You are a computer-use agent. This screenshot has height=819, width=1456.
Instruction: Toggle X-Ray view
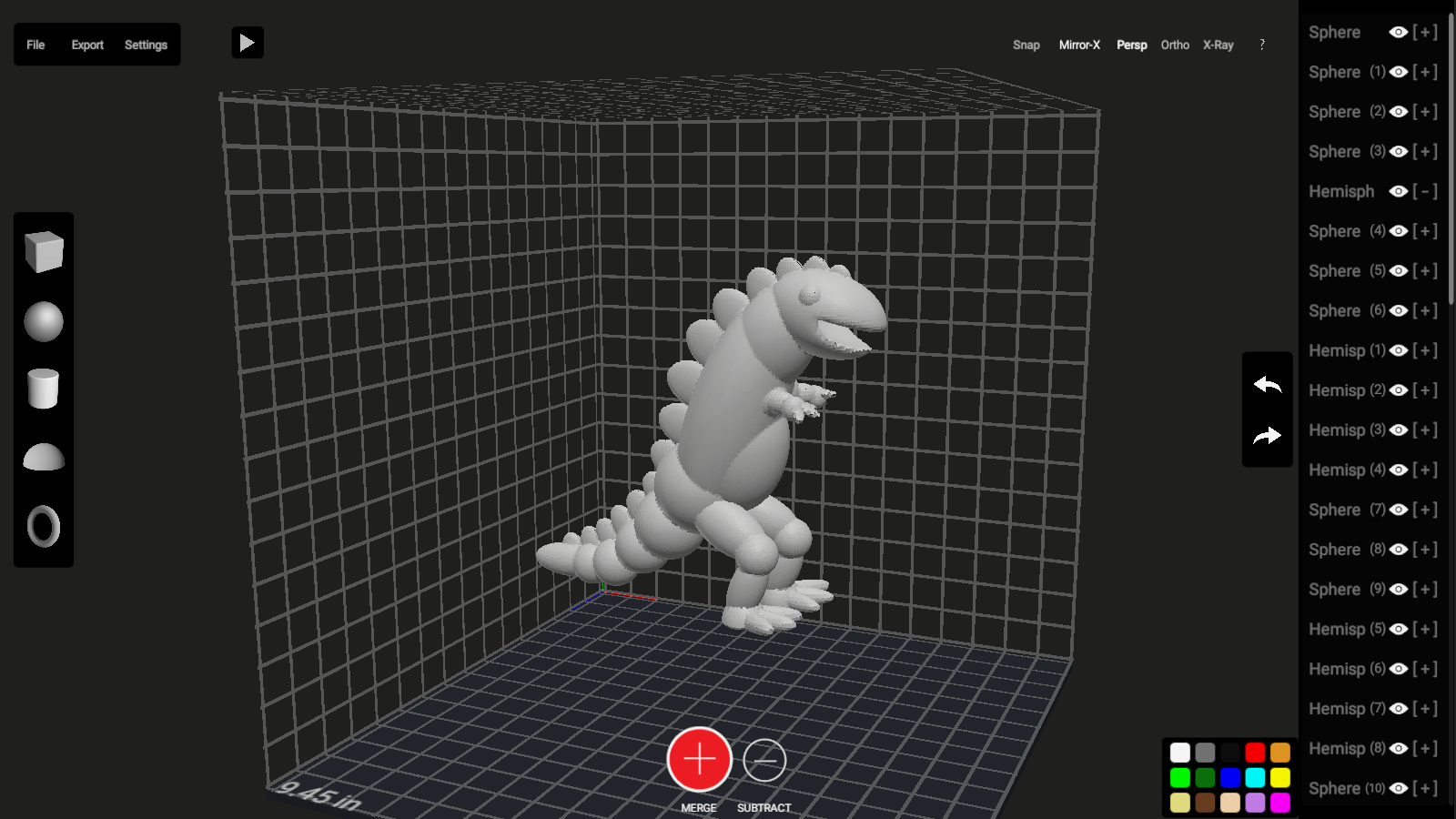[x=1218, y=45]
